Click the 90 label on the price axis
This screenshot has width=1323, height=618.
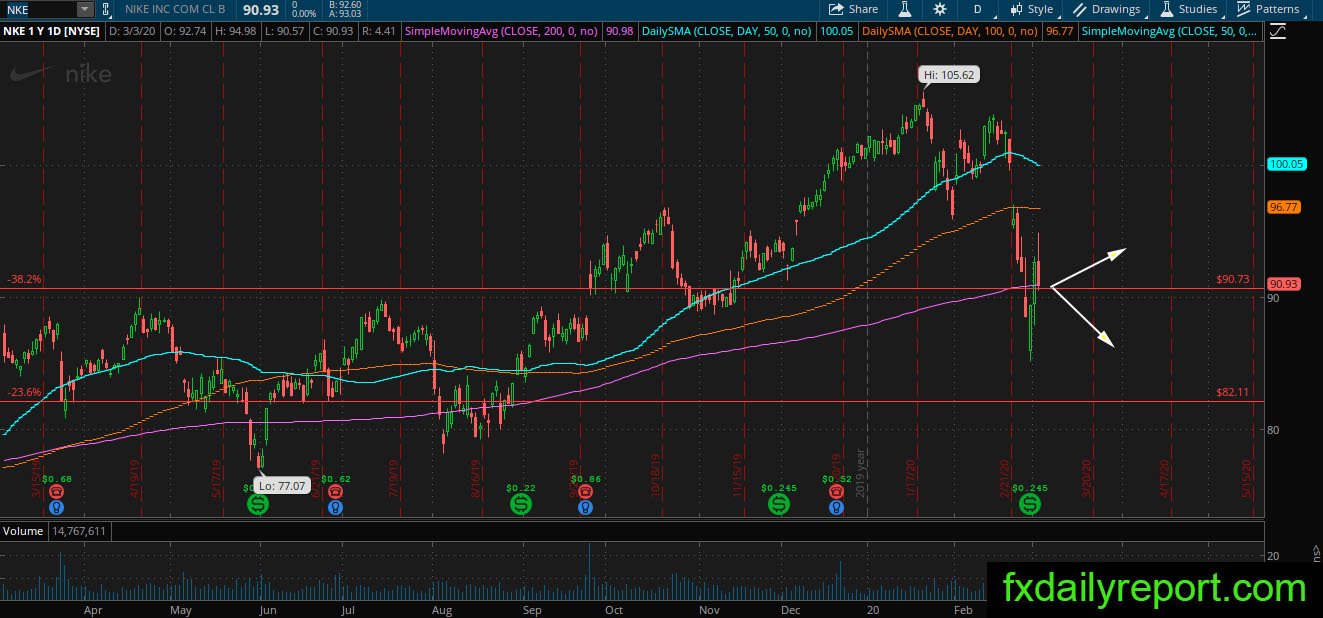pos(1273,297)
